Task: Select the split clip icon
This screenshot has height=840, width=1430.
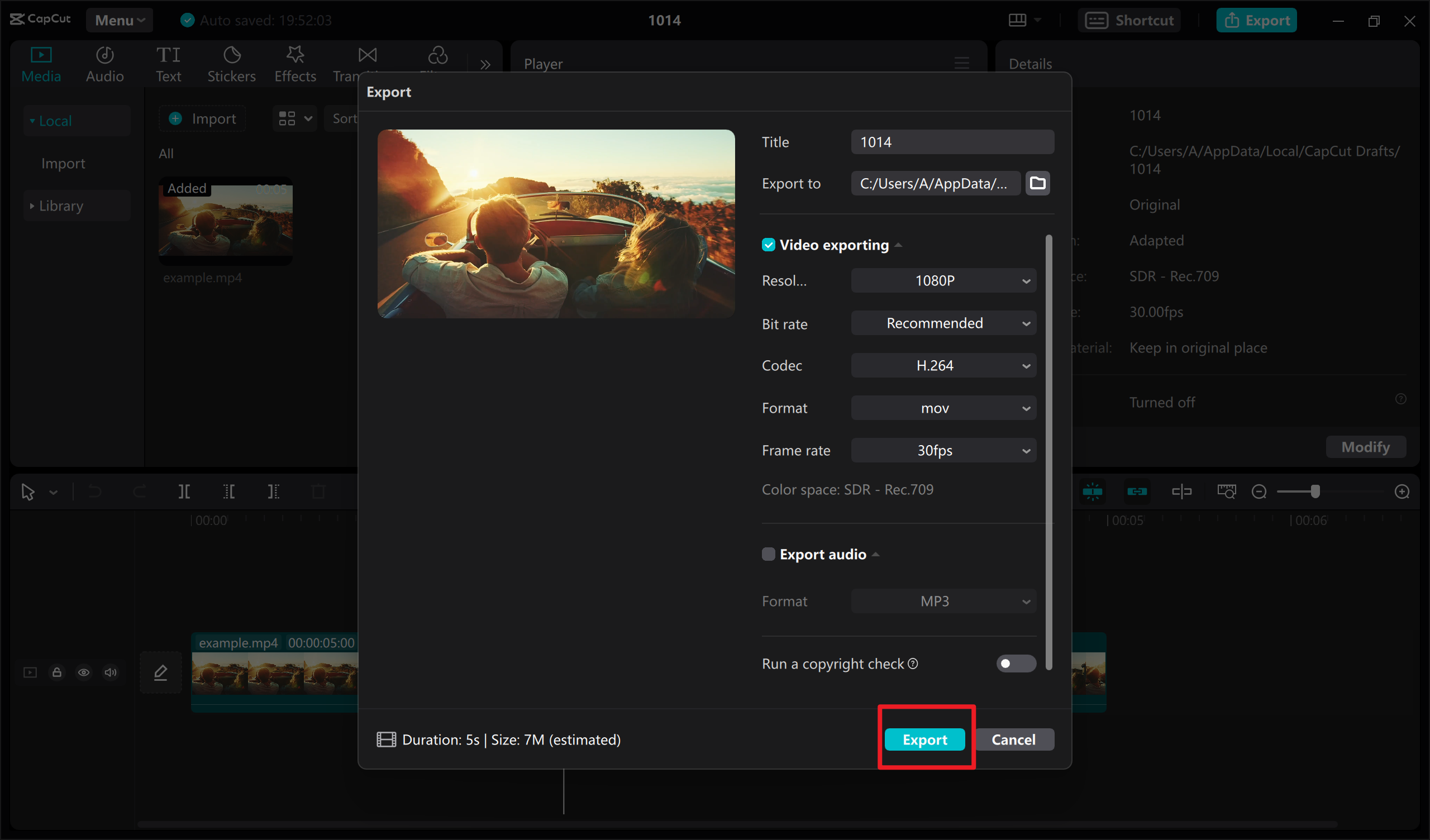Action: click(183, 491)
